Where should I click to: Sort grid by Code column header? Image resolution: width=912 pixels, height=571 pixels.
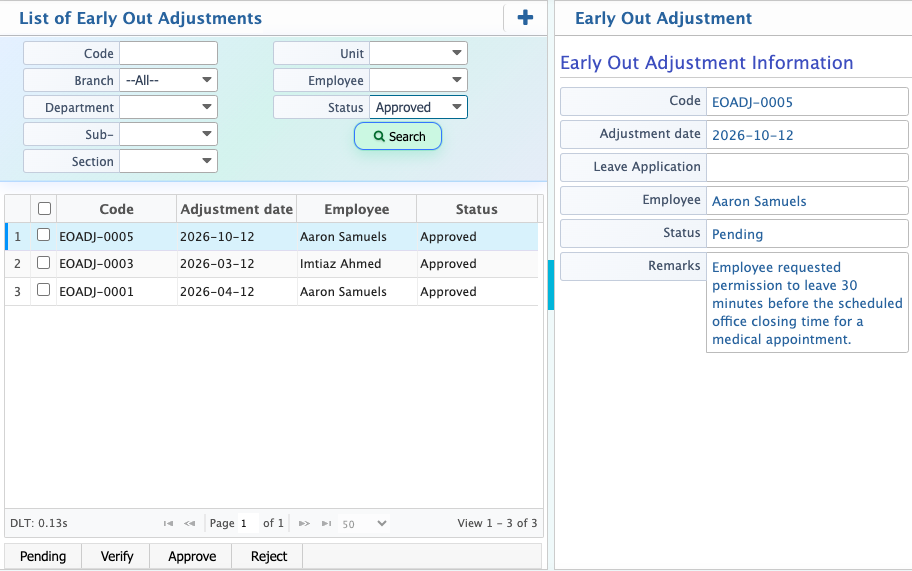[116, 209]
